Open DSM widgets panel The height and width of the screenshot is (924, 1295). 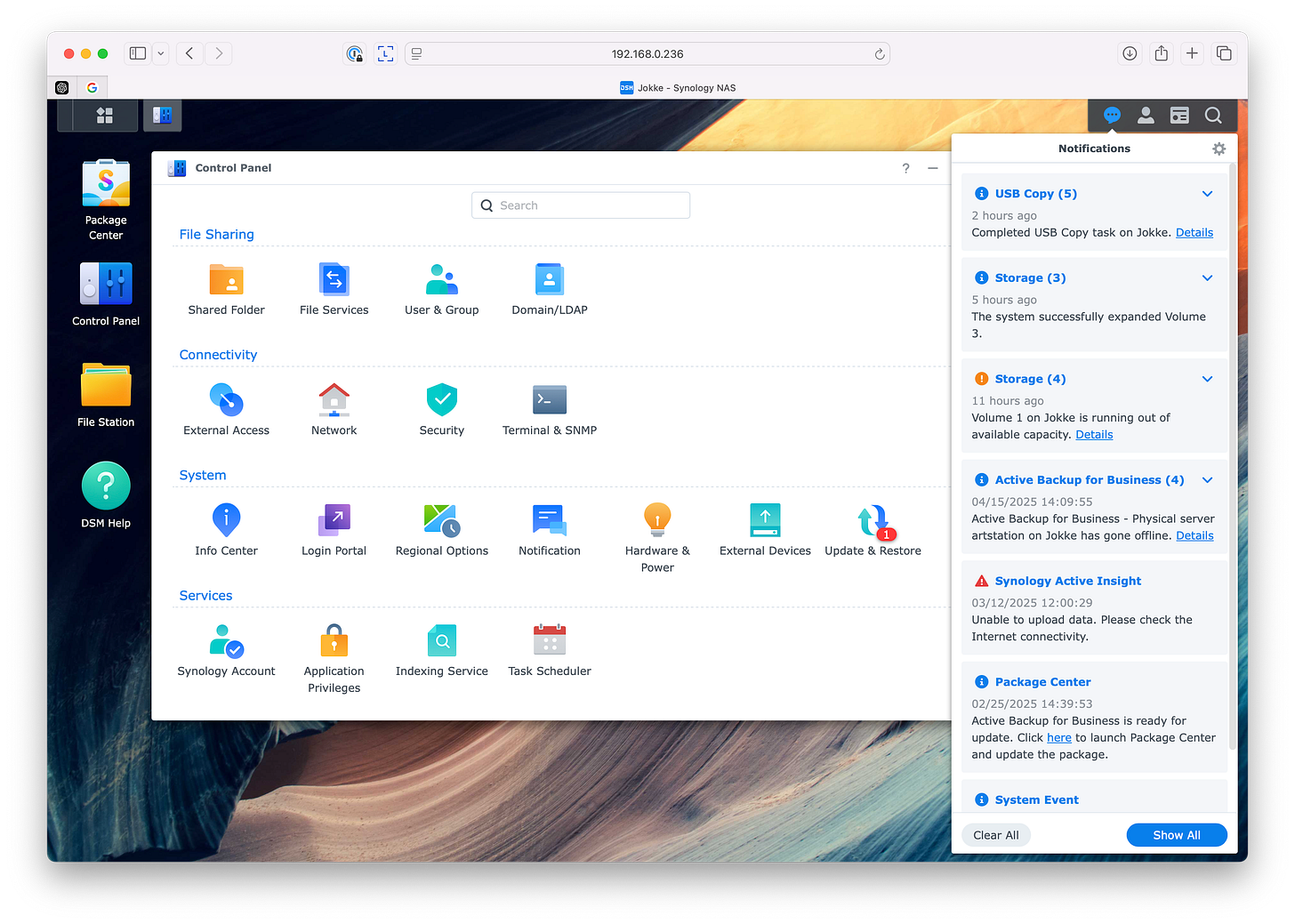tap(1179, 116)
